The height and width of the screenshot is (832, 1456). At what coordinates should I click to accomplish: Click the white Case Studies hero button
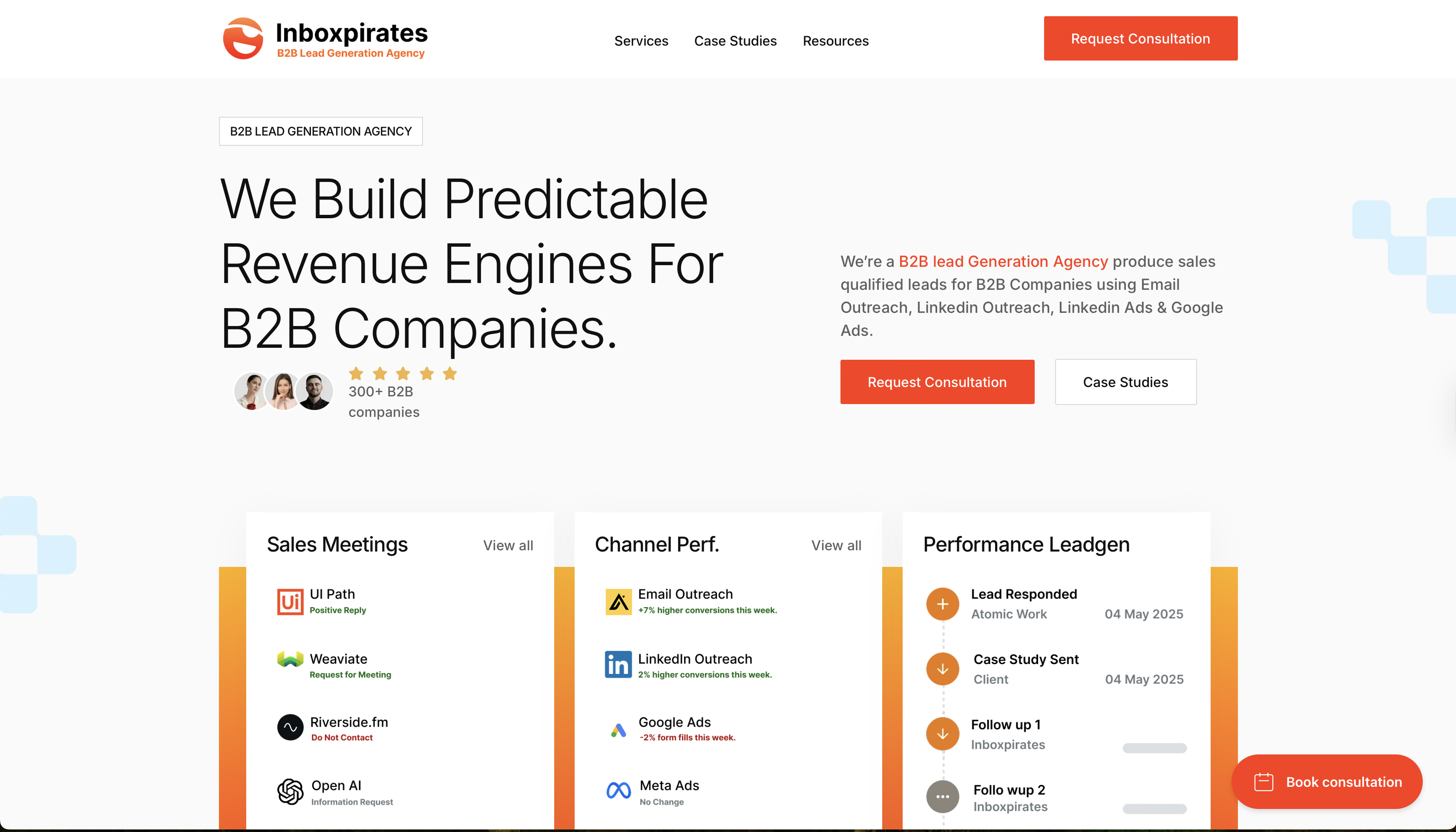pyautogui.click(x=1125, y=382)
